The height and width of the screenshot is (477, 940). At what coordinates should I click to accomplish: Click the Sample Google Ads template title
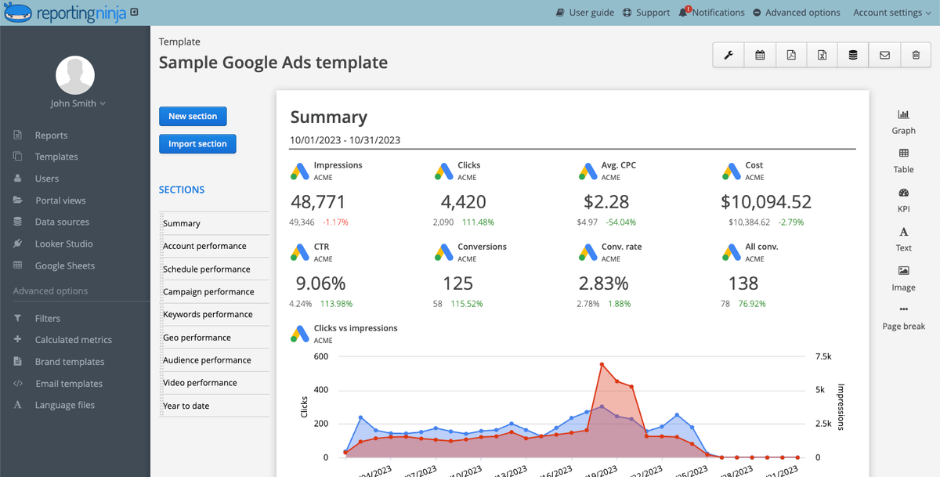point(273,62)
